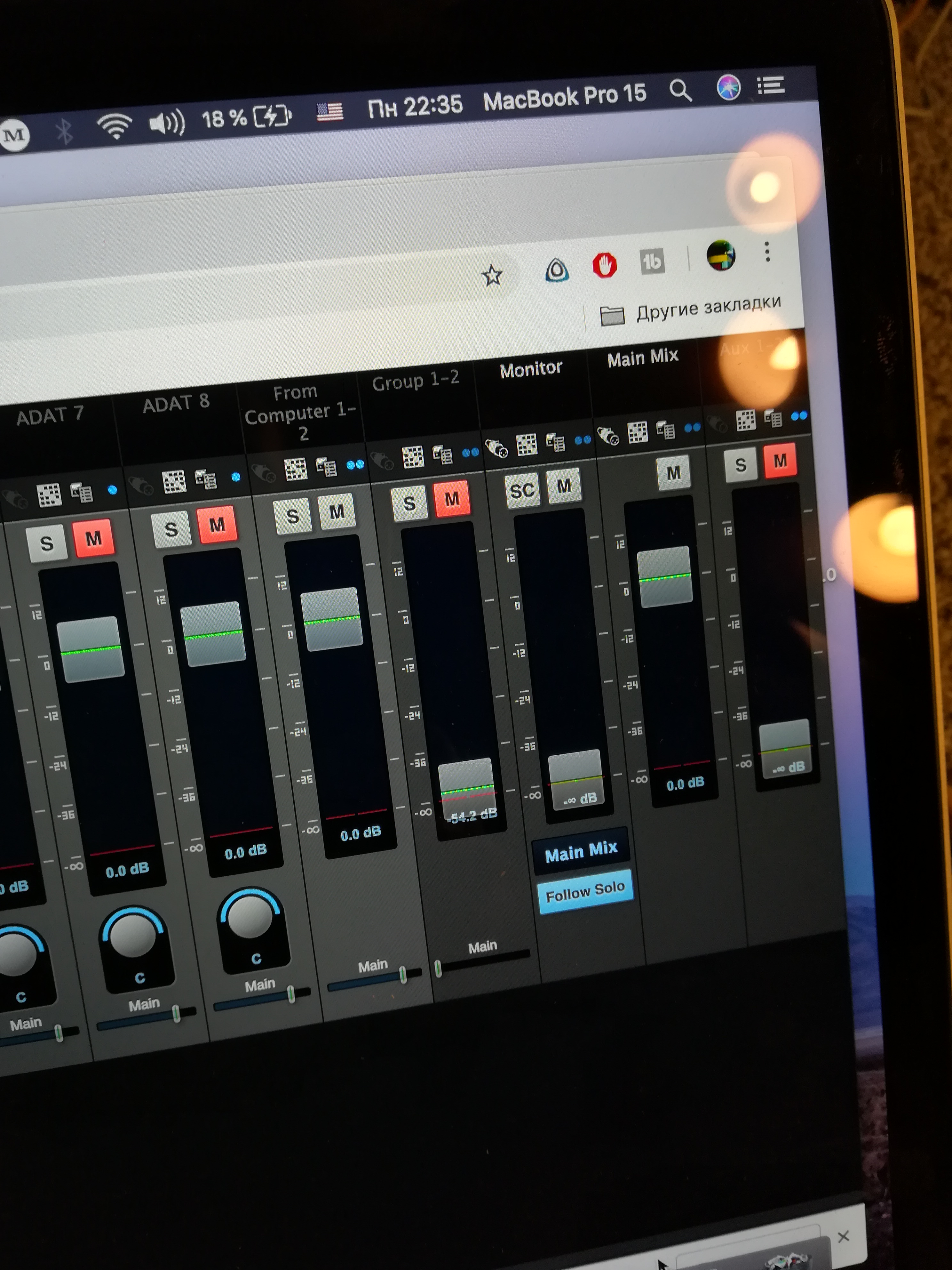952x1270 pixels.
Task: Unmute the ADAT 7 channel
Action: (x=93, y=538)
